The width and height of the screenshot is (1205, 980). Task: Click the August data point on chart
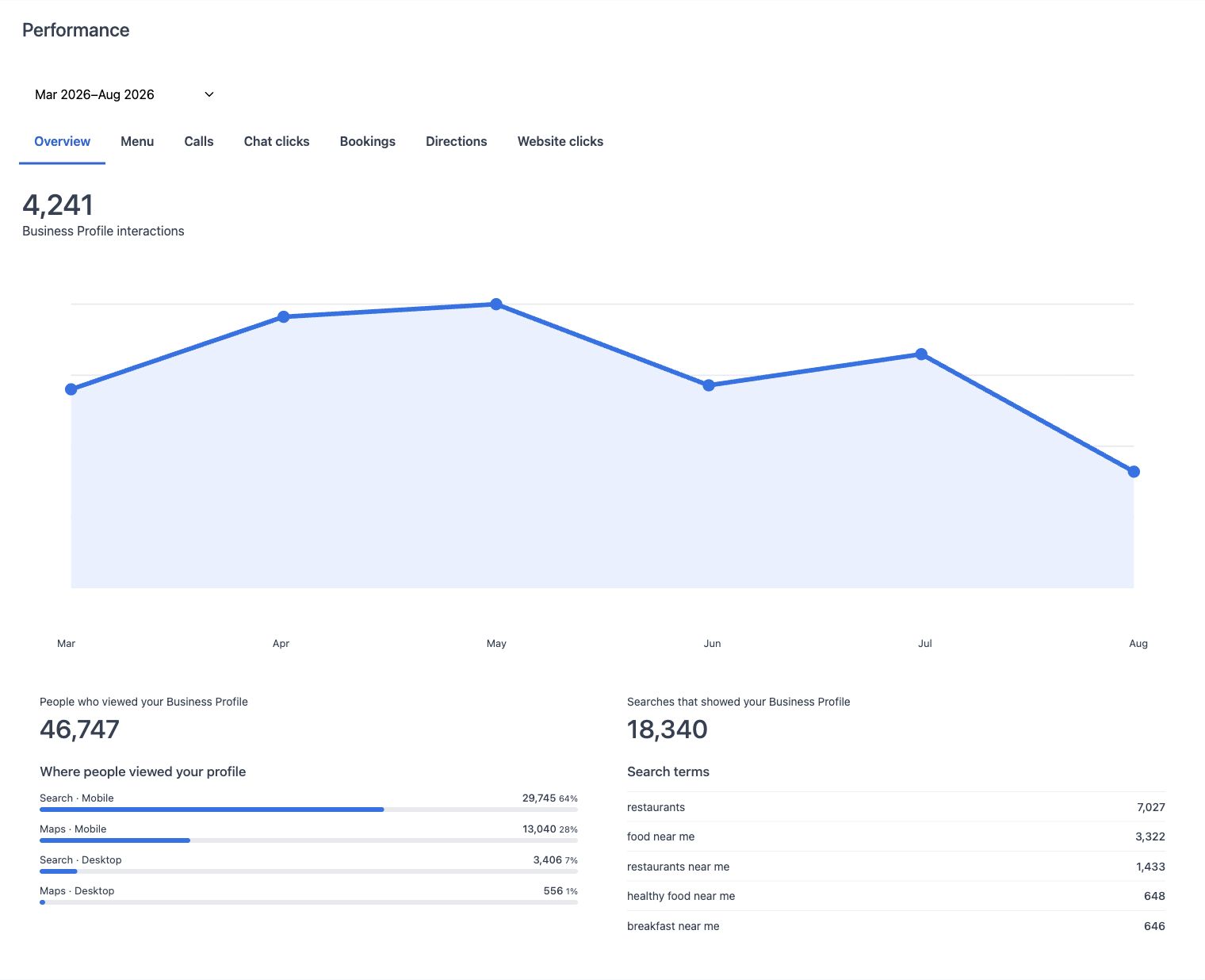tap(1134, 472)
